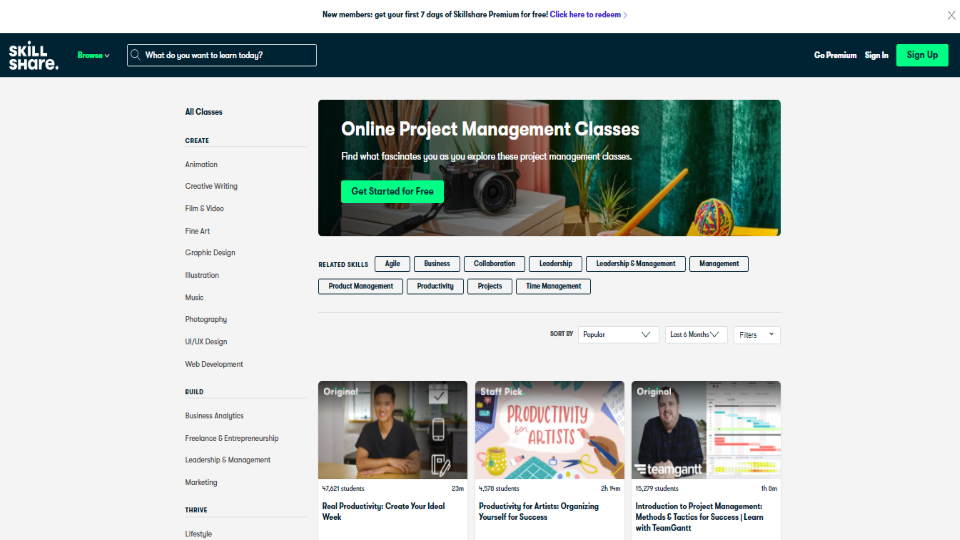
Task: Open Animation category
Action: point(201,164)
